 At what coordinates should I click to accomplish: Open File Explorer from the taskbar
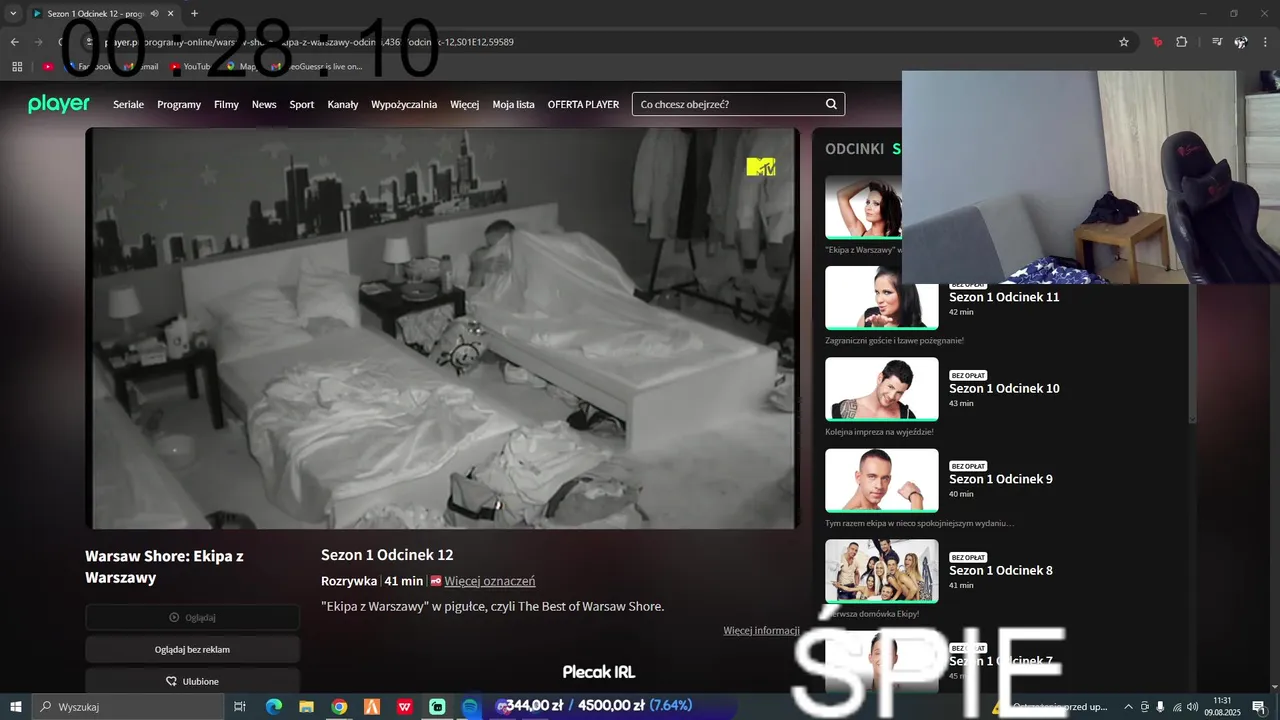point(307,706)
